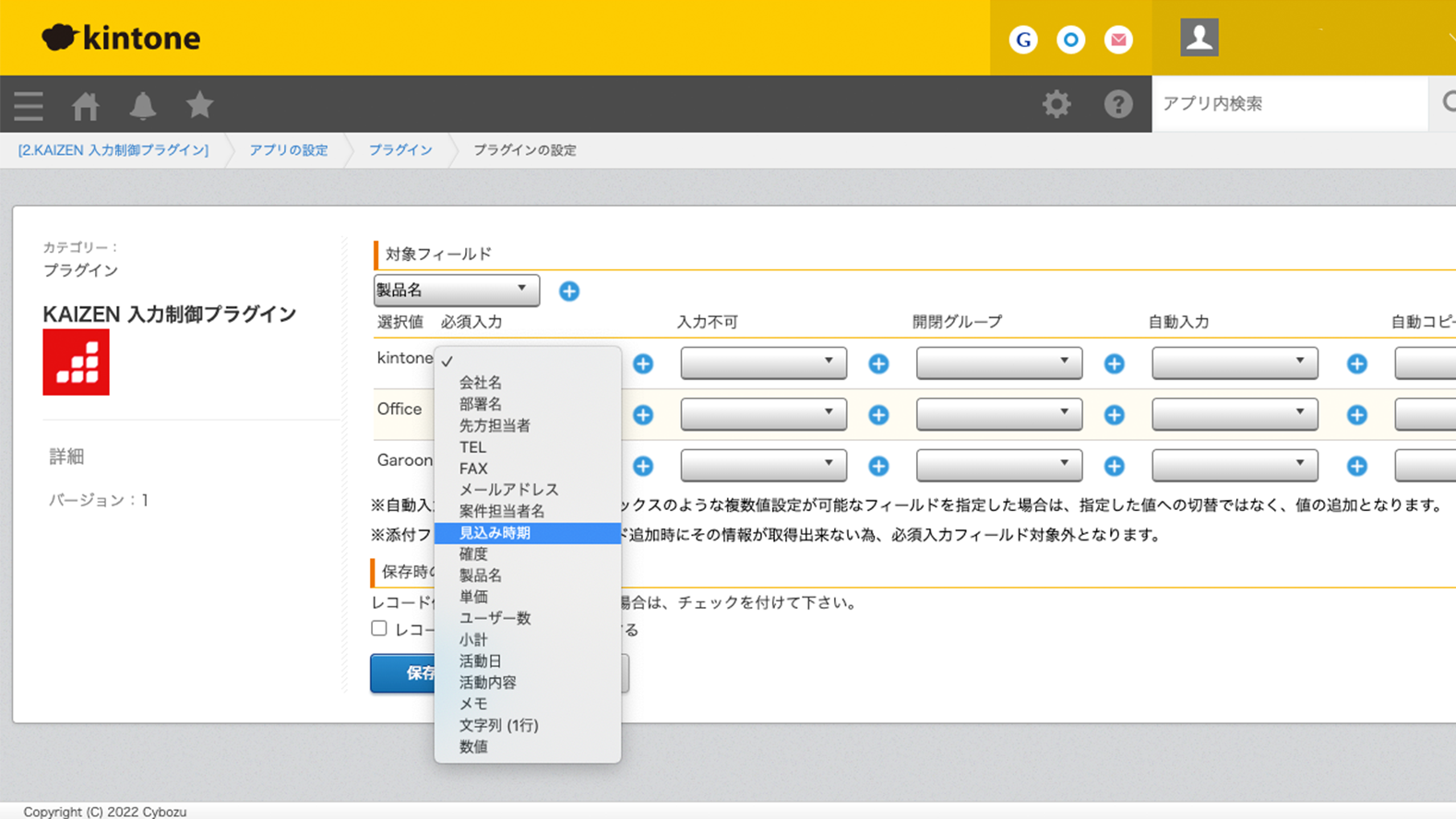Select 確度 from the dropdown list

tap(528, 554)
